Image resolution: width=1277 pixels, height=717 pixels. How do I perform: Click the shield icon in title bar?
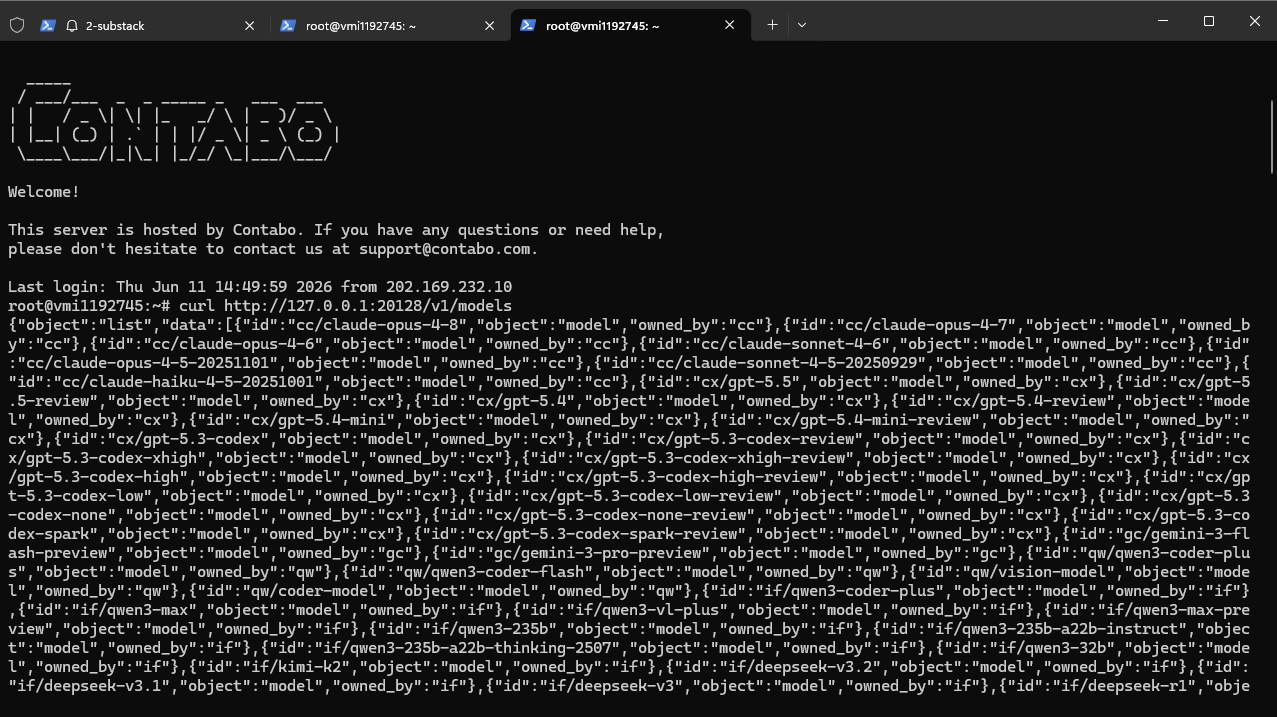[x=16, y=25]
